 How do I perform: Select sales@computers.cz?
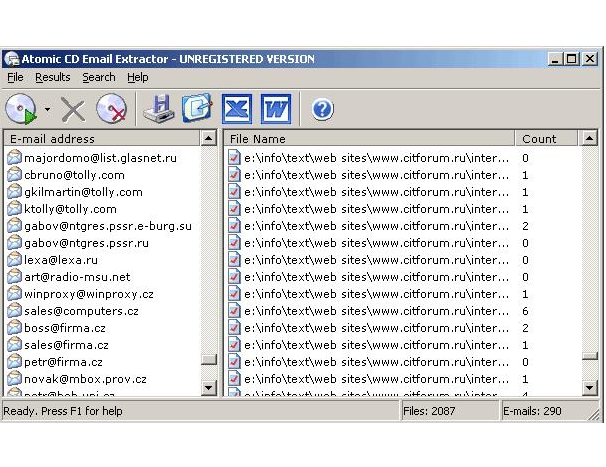[x=81, y=311]
